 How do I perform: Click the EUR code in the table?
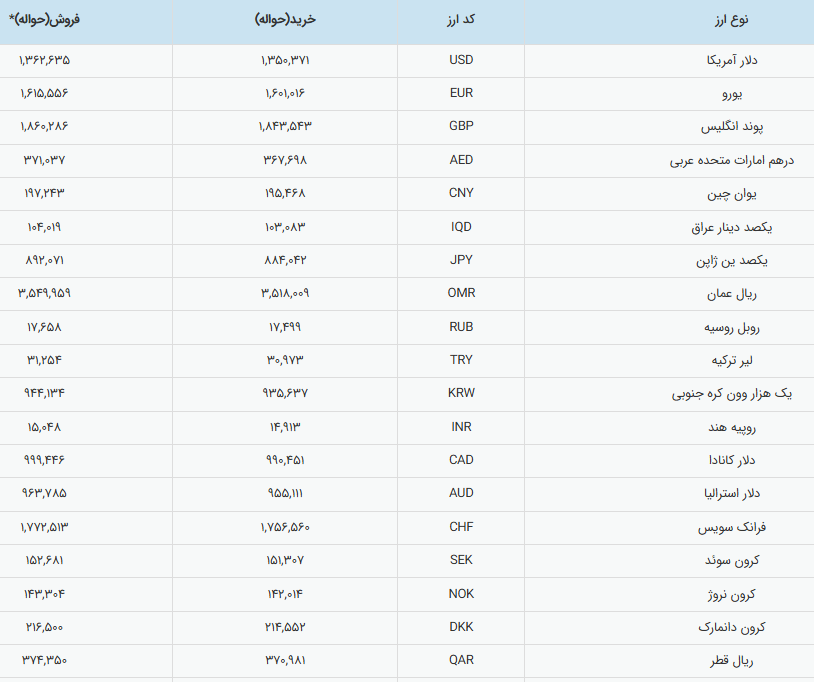click(x=461, y=93)
